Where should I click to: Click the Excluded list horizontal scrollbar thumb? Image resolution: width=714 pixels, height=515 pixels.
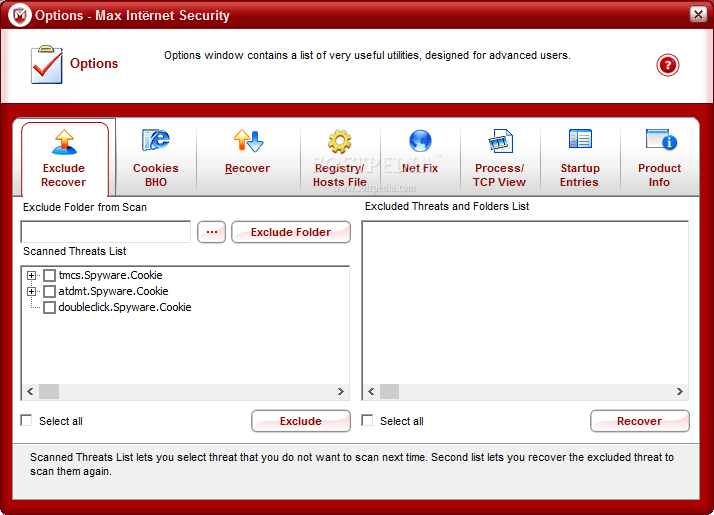[390, 392]
